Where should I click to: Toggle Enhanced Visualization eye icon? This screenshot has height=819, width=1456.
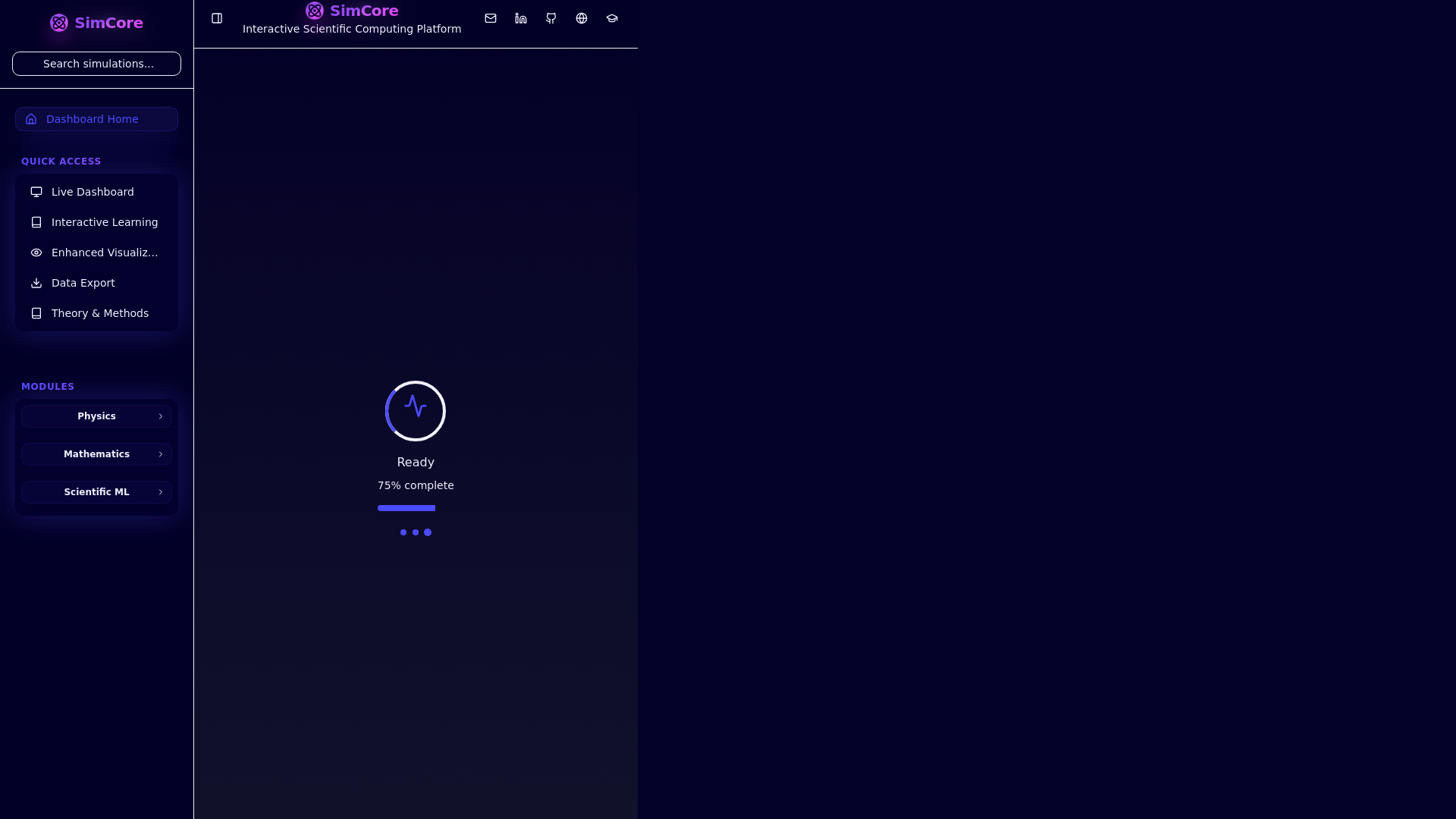tap(36, 253)
